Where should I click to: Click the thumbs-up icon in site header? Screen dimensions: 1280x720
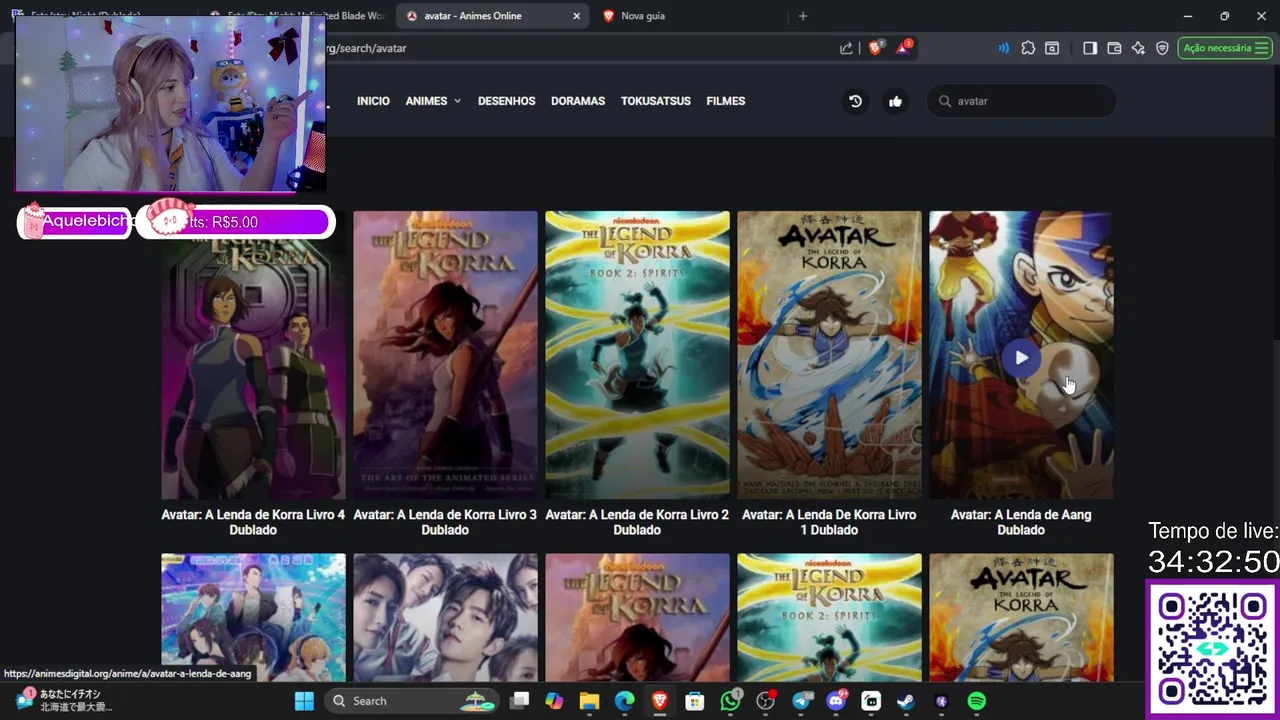895,101
